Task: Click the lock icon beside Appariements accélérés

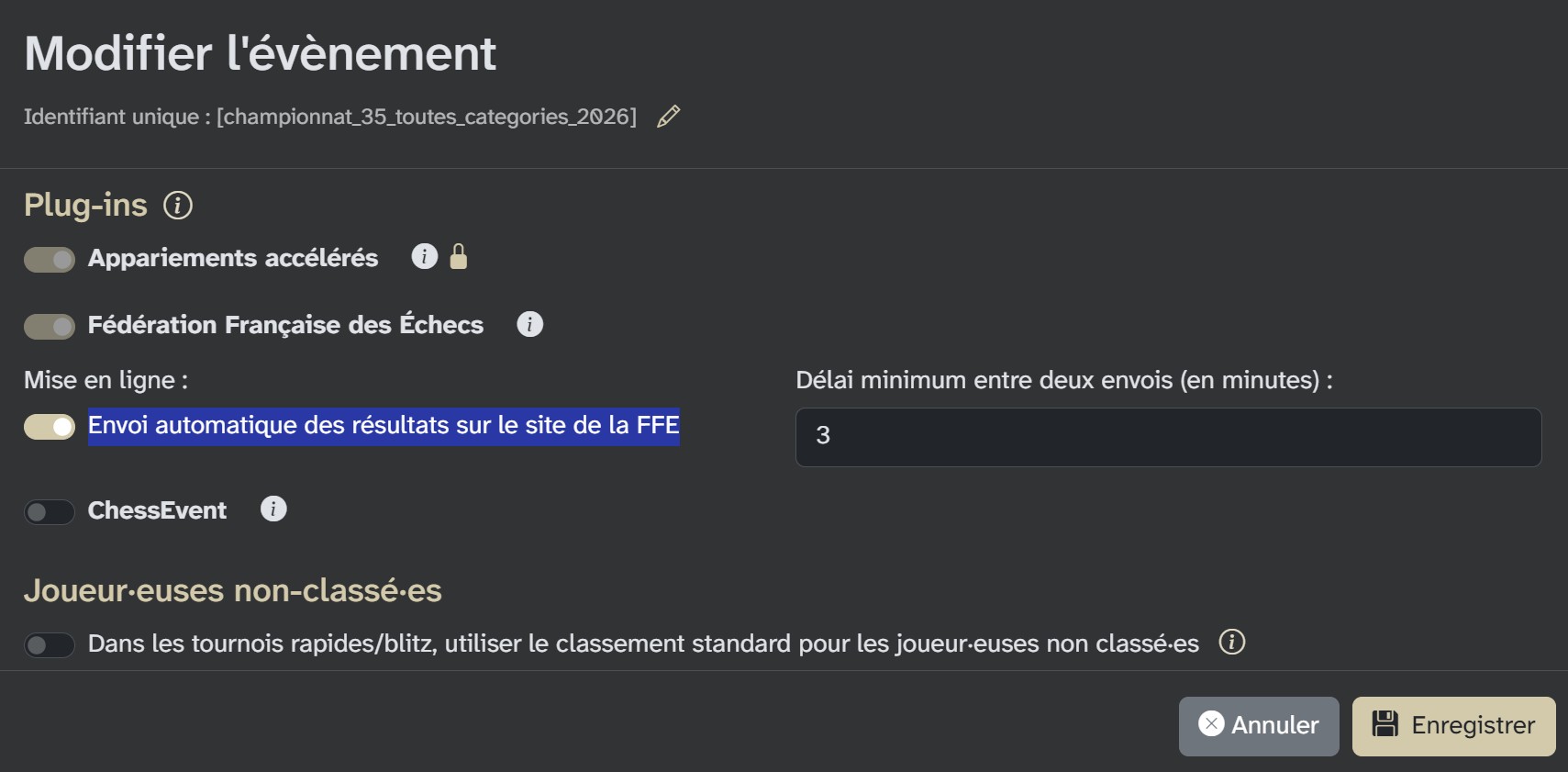Action: coord(459,257)
